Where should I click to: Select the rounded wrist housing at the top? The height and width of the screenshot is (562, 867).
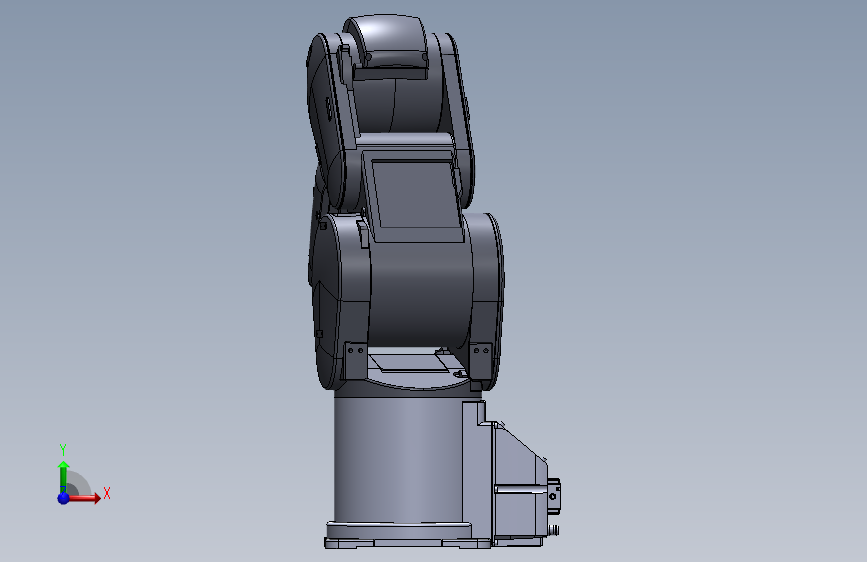(387, 40)
